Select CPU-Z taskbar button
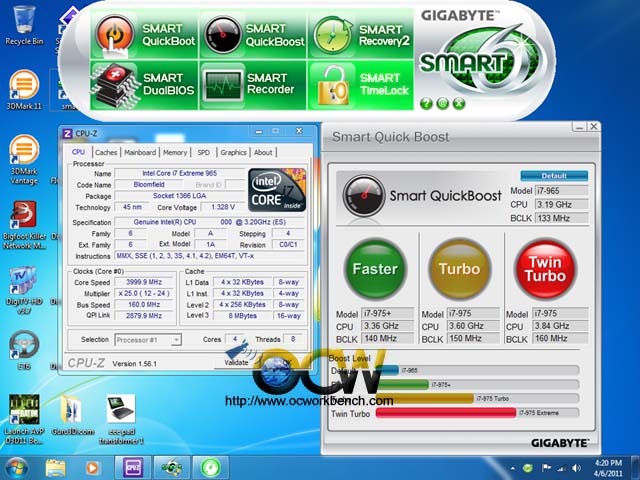640x480 pixels. (133, 468)
